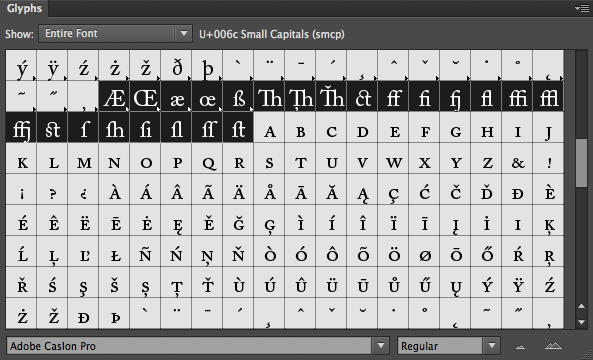Select the exclamation mark glyph

[x=548, y=158]
